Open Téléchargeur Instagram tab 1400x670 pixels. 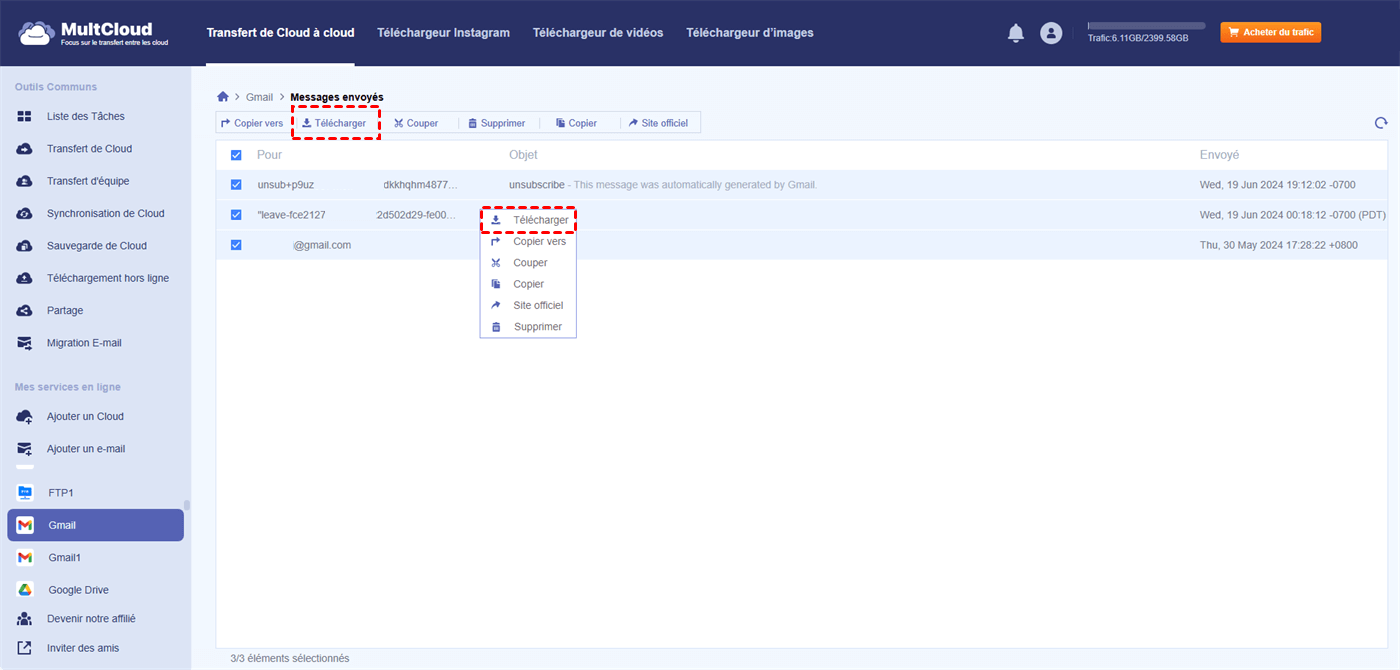pos(443,33)
